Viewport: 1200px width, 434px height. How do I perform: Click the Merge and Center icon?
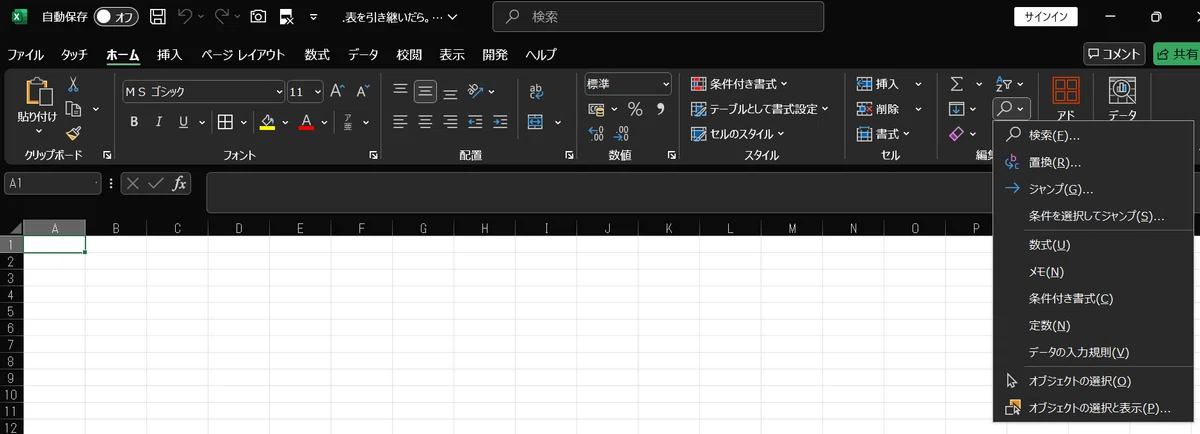click(x=535, y=122)
